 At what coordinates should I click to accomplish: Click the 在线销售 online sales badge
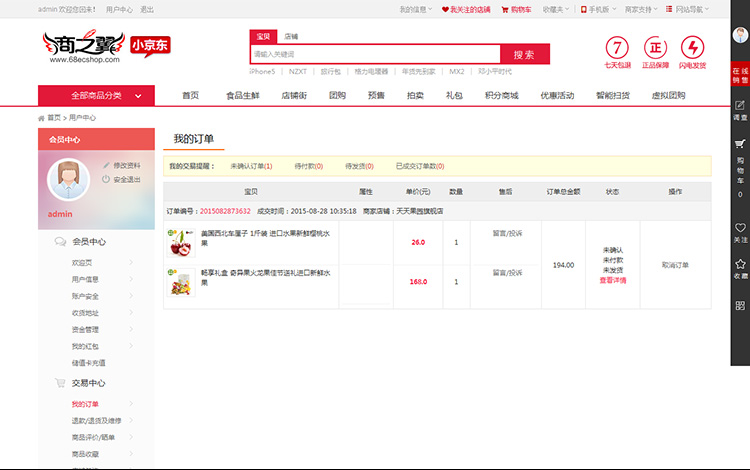coord(740,75)
